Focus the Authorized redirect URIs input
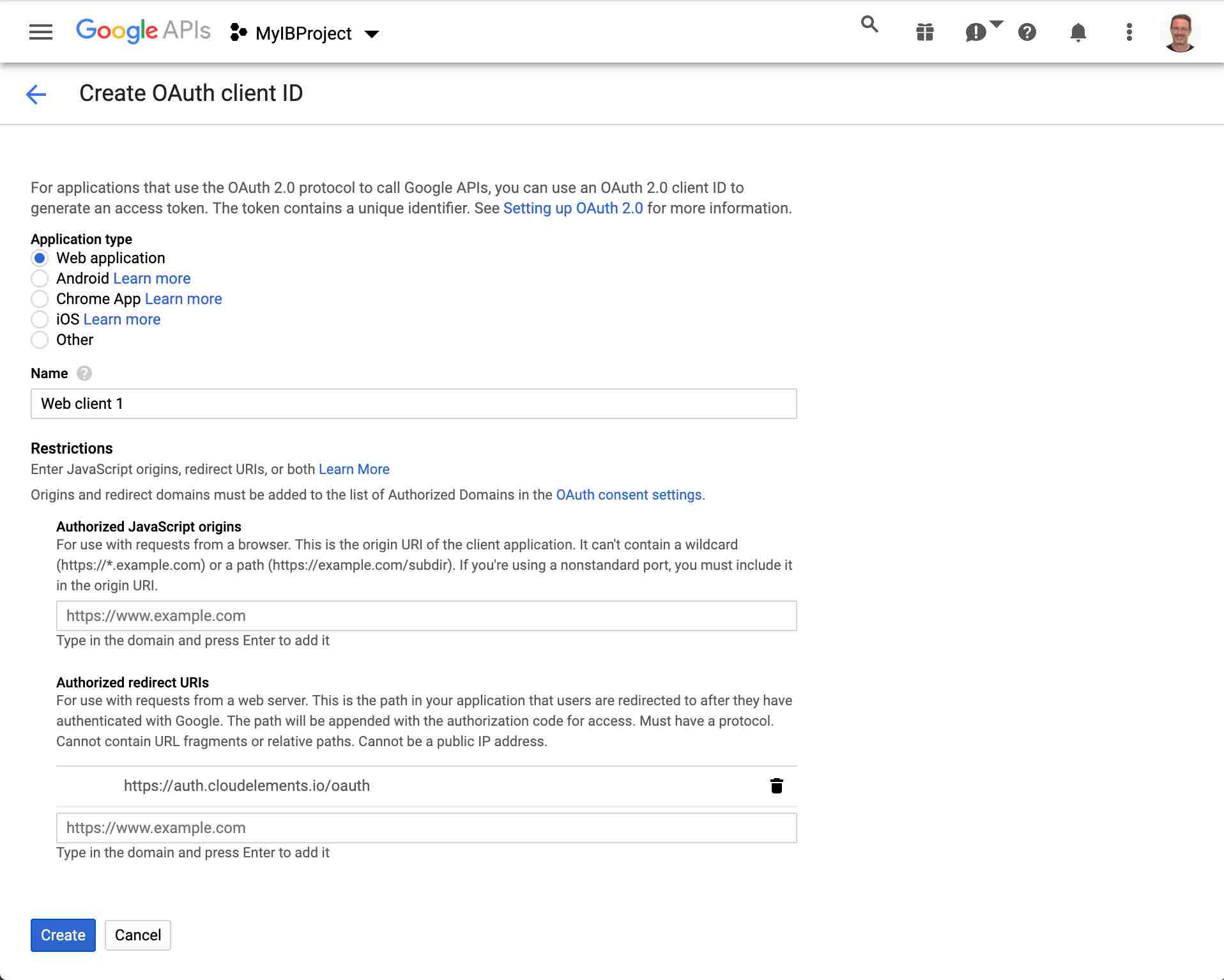 pyautogui.click(x=427, y=828)
